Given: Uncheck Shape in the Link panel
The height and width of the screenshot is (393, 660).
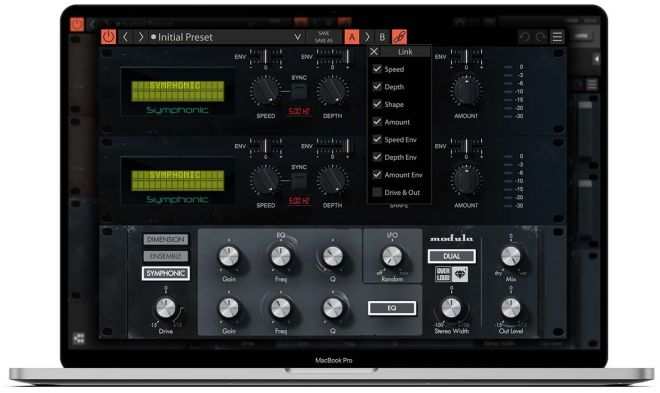Looking at the screenshot, I should (x=377, y=104).
